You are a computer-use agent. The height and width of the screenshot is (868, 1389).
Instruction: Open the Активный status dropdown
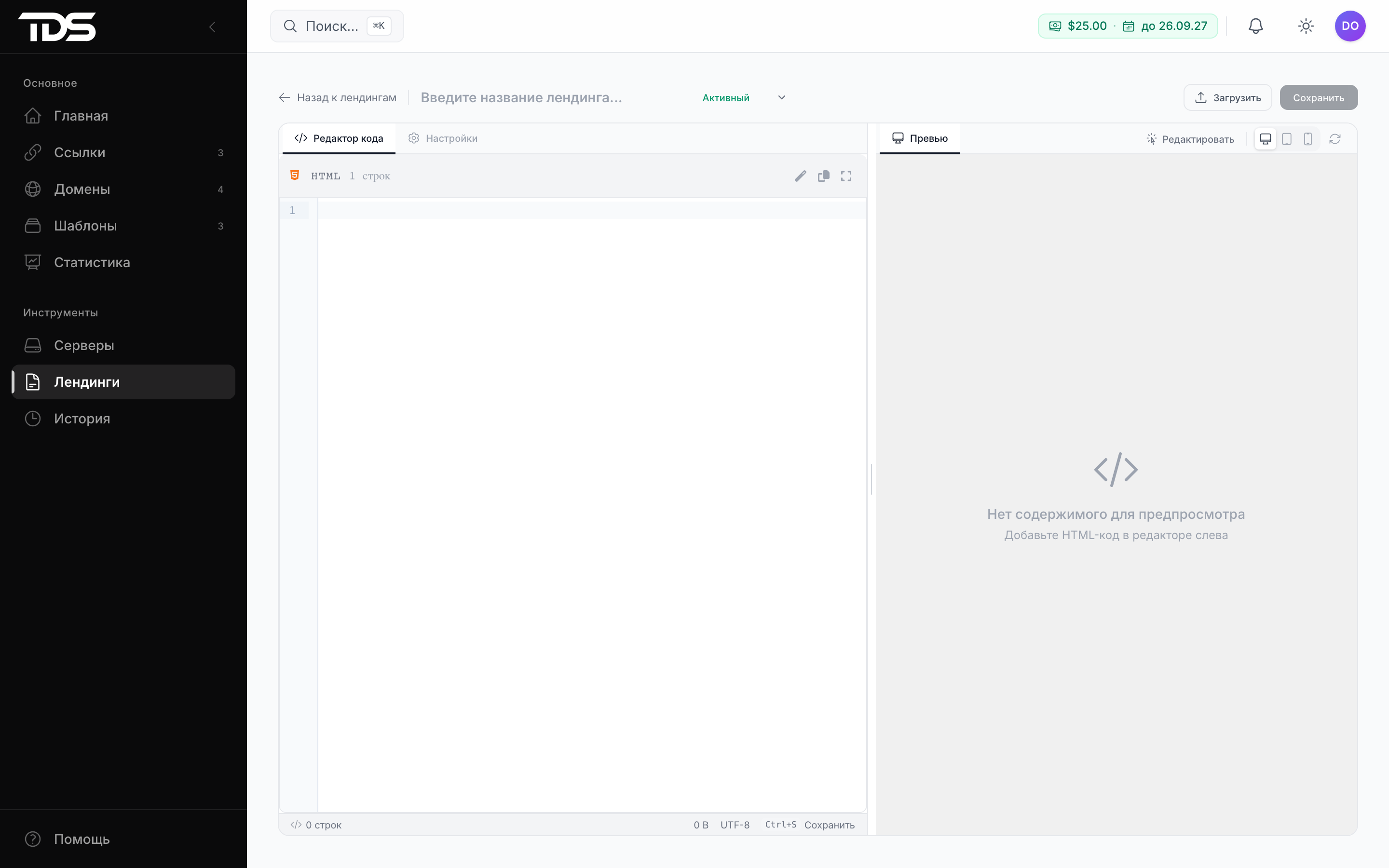[743, 97]
